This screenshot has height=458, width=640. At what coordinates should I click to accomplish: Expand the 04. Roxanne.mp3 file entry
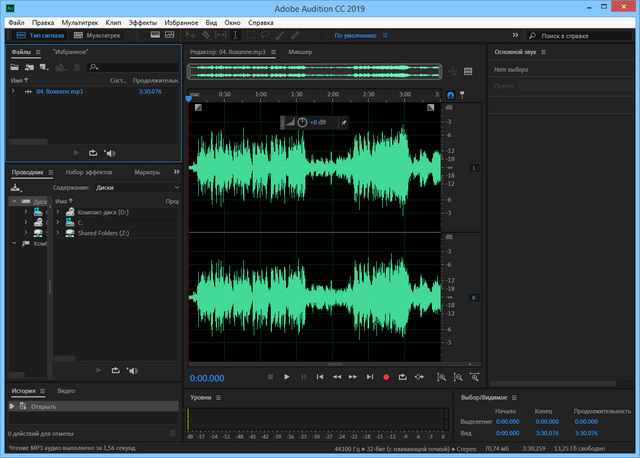[13, 91]
